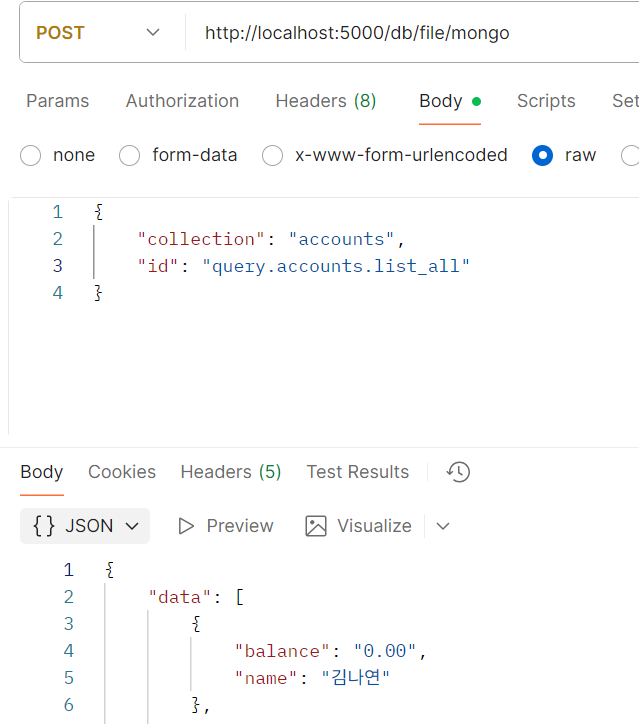
Task: Select the form-data radio option
Action: (129, 155)
